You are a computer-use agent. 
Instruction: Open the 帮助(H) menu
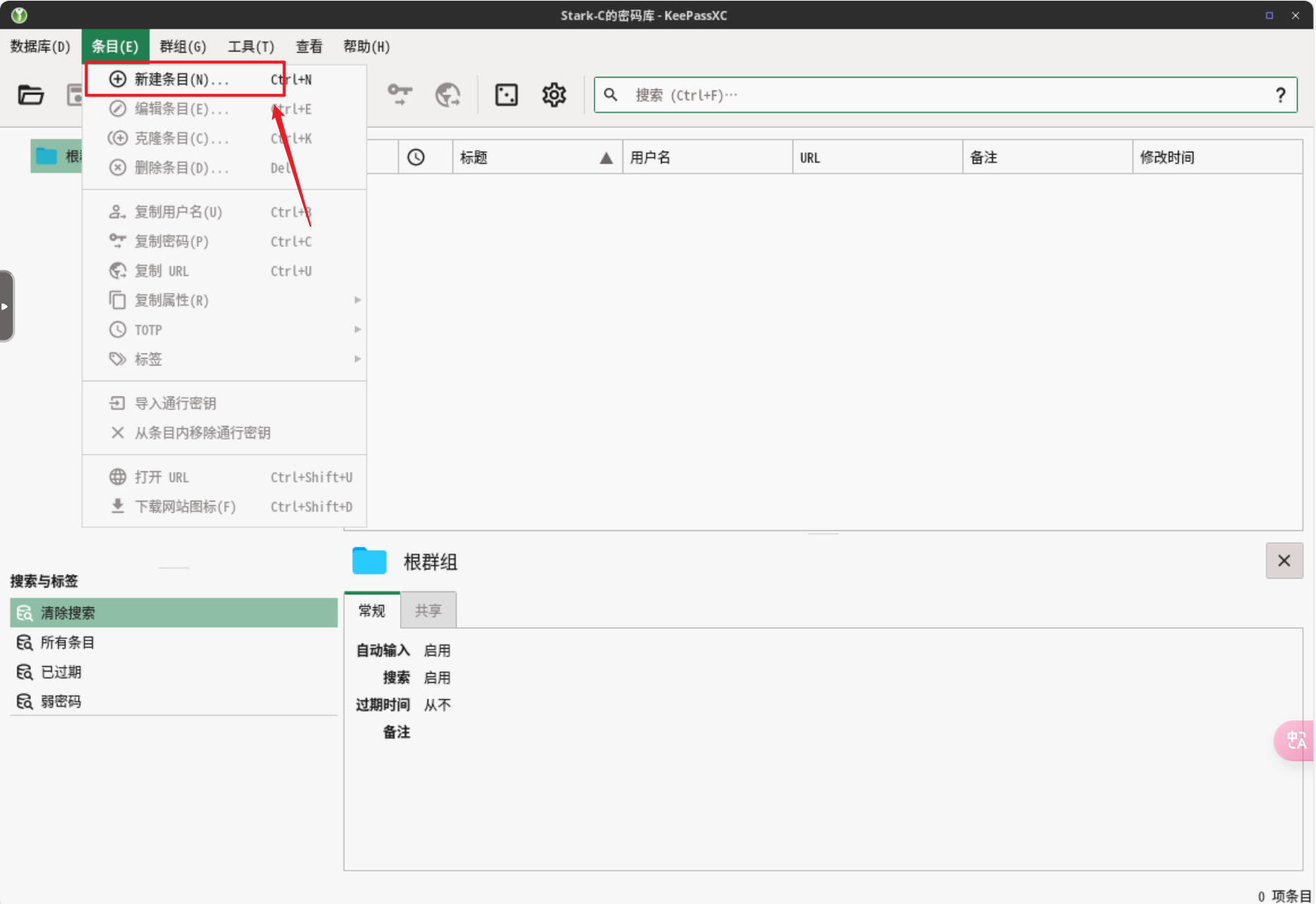point(366,47)
